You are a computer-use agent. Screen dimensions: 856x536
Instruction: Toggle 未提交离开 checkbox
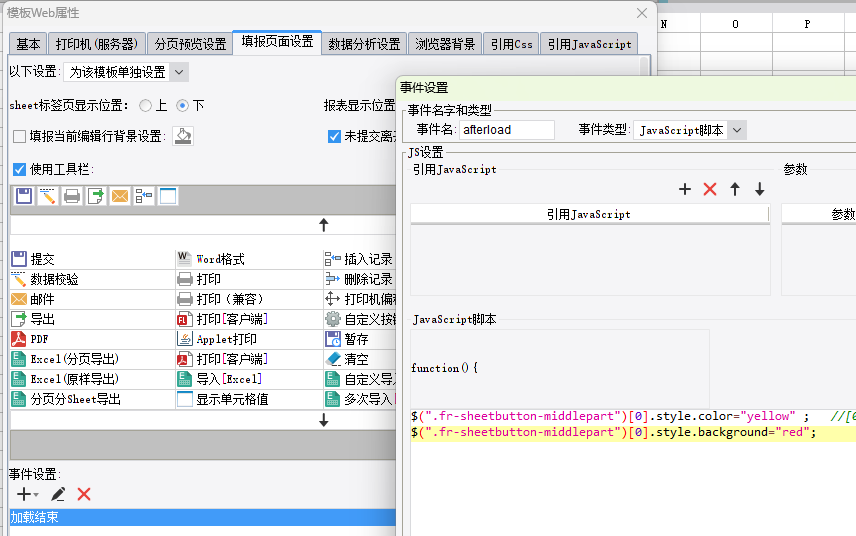point(334,136)
